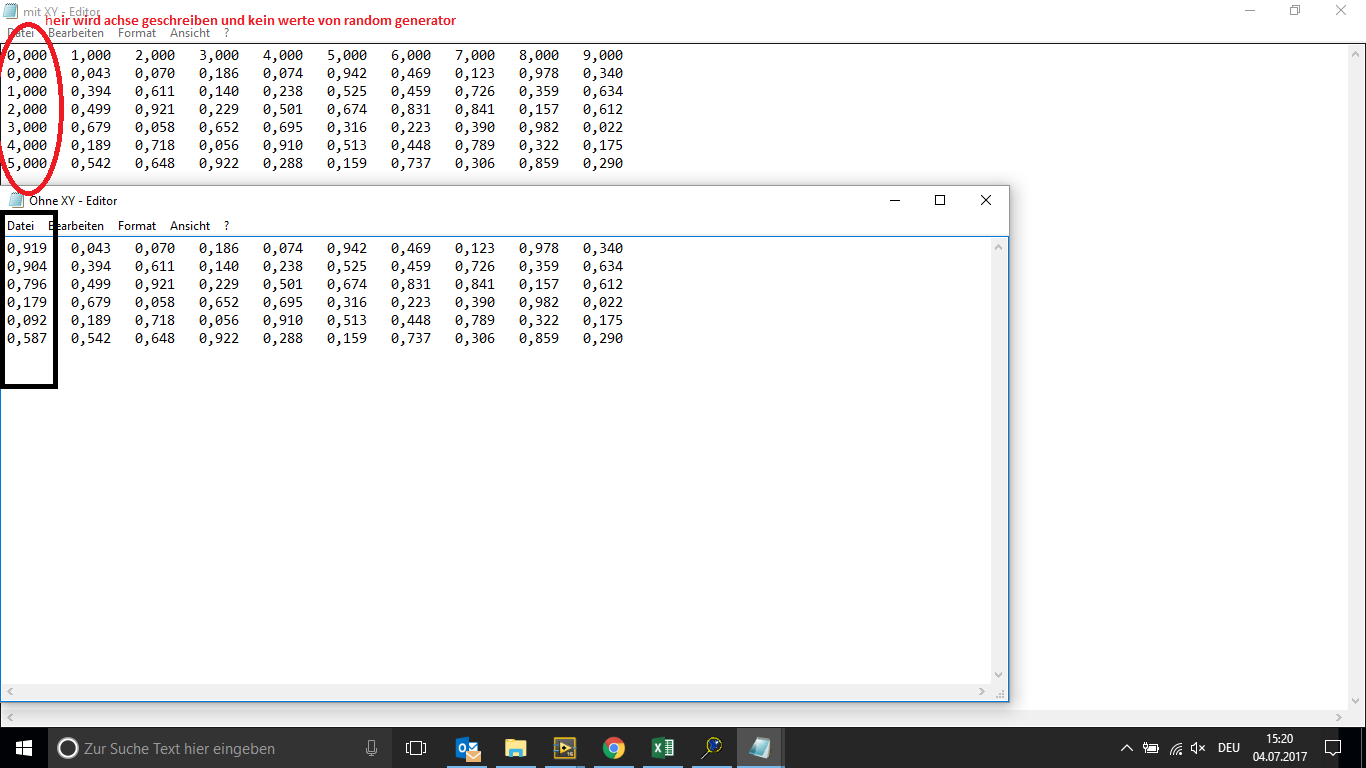Viewport: 1366px width, 768px height.
Task: Click value 0,634 in the mit XY window
Action: [603, 91]
